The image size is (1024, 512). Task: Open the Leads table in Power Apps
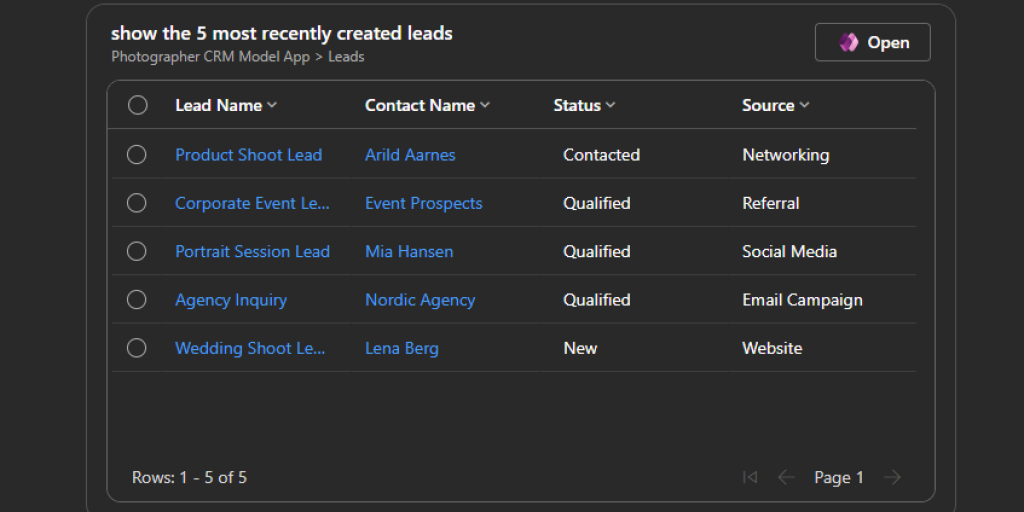point(872,42)
